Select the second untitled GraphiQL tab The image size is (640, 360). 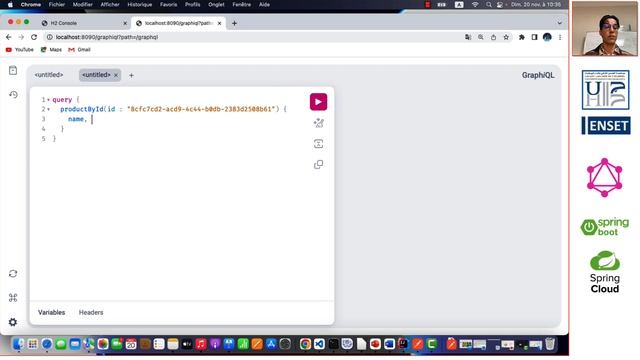click(96, 75)
